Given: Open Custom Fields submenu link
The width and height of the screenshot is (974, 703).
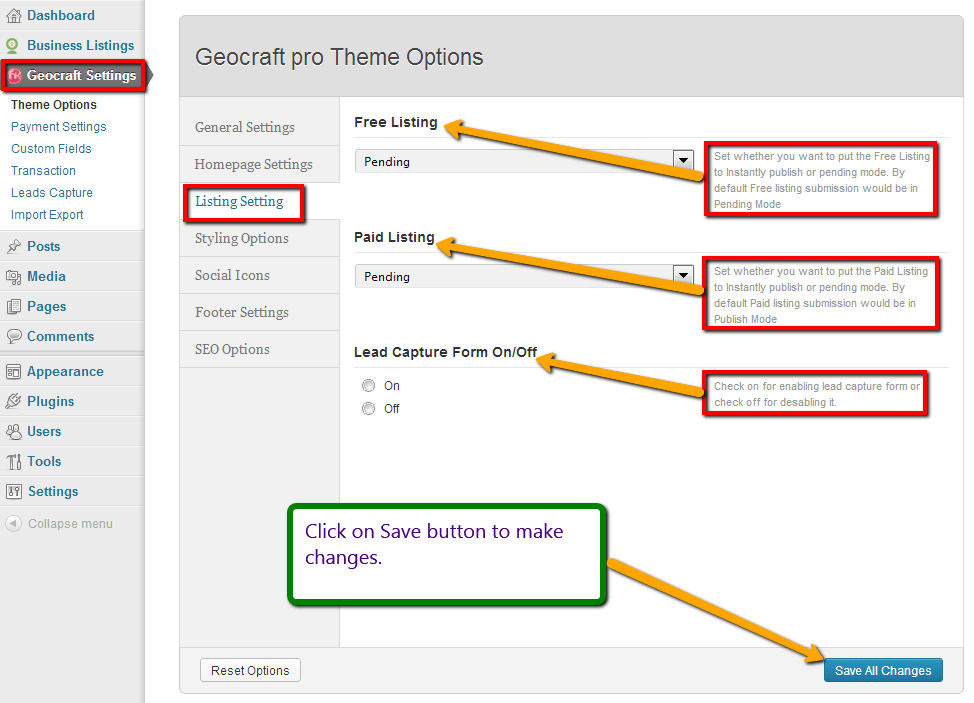Looking at the screenshot, I should click(x=51, y=149).
